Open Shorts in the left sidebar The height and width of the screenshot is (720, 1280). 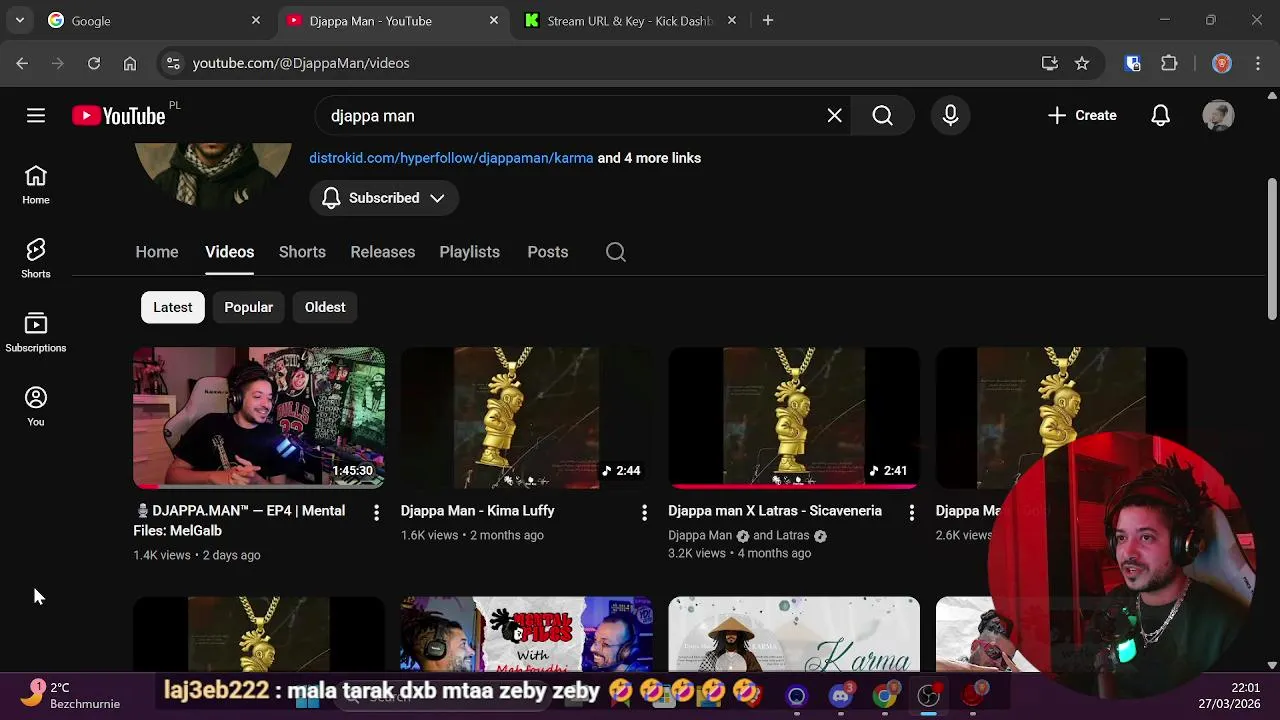tap(36, 259)
